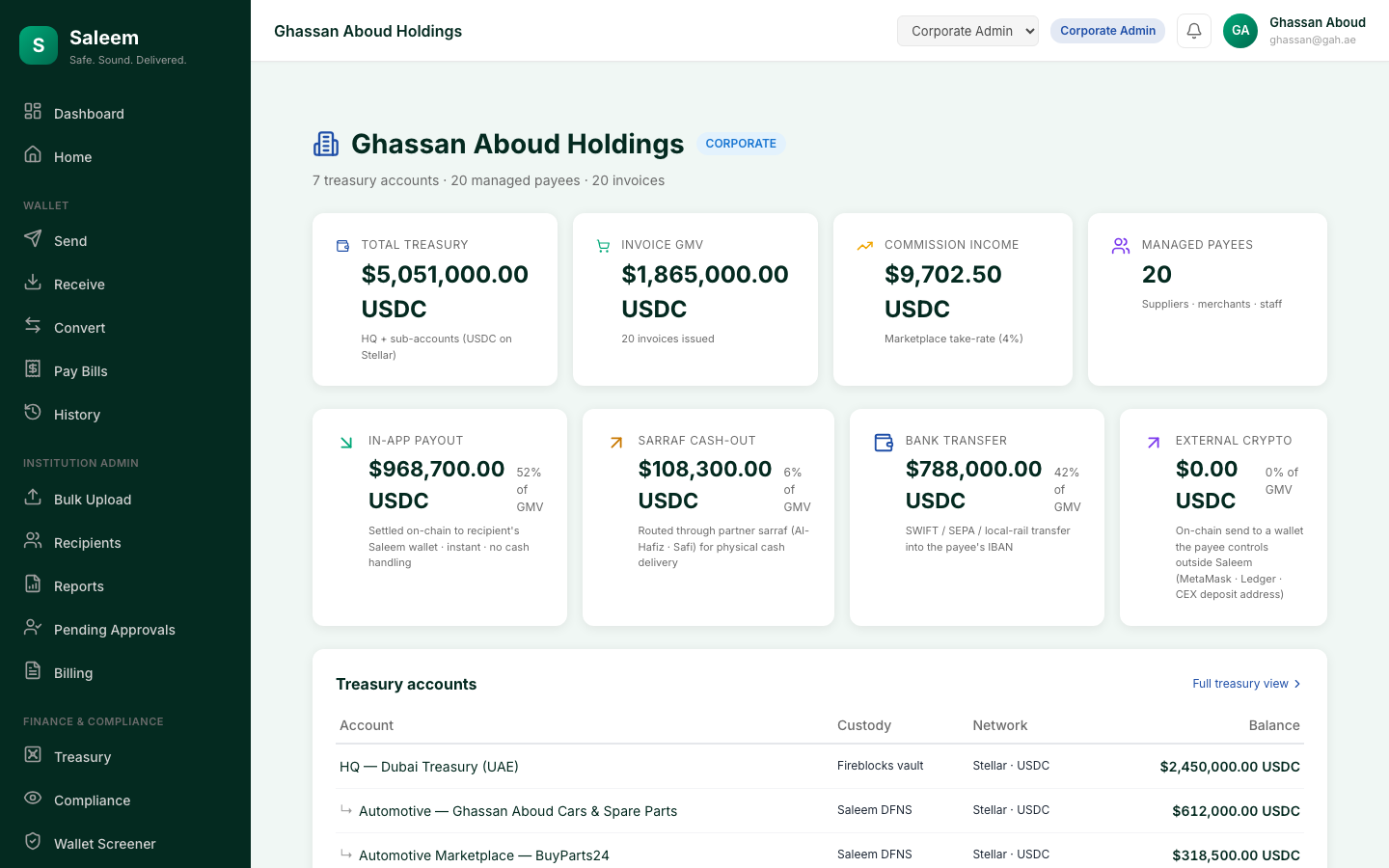Click the Receive download icon

click(33, 282)
